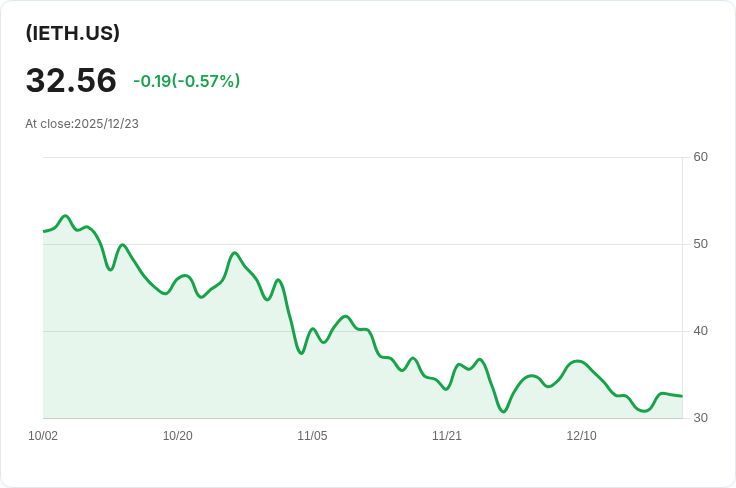Click the 11/21 x-axis date label
The height and width of the screenshot is (488, 736).
tap(446, 436)
